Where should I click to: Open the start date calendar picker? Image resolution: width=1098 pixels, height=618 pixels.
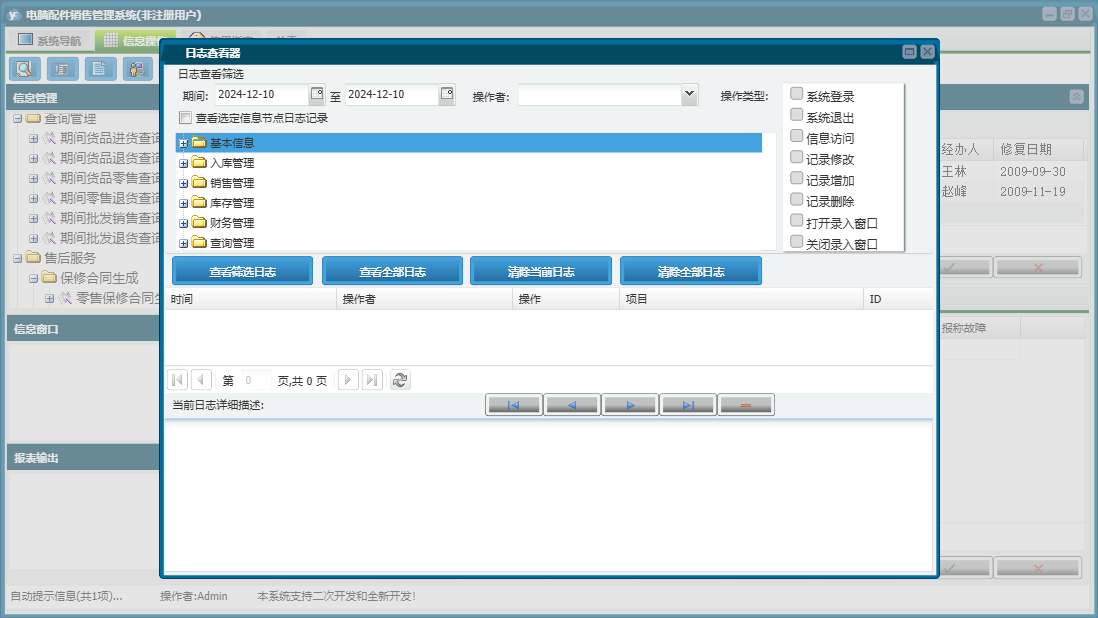coord(317,94)
